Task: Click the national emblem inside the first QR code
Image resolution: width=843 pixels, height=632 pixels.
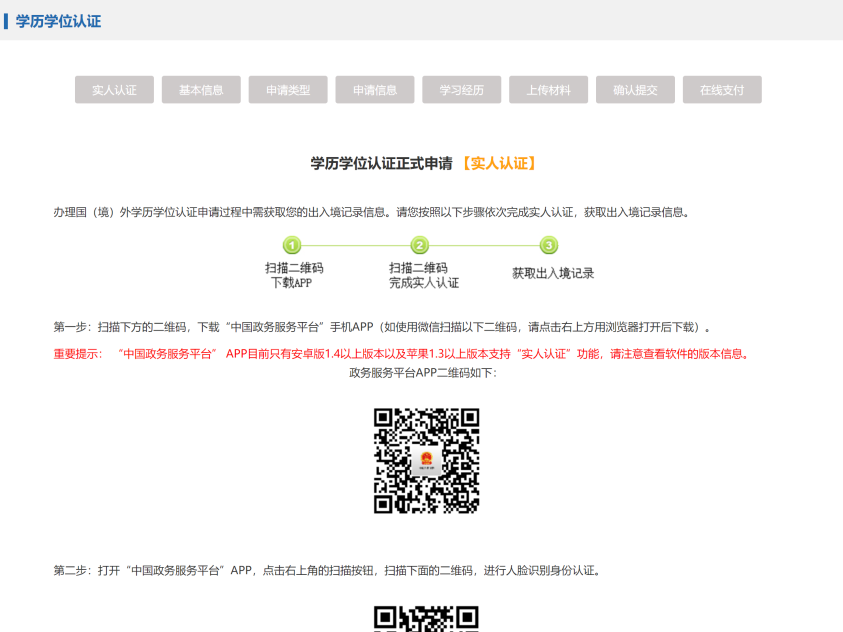Action: click(427, 461)
